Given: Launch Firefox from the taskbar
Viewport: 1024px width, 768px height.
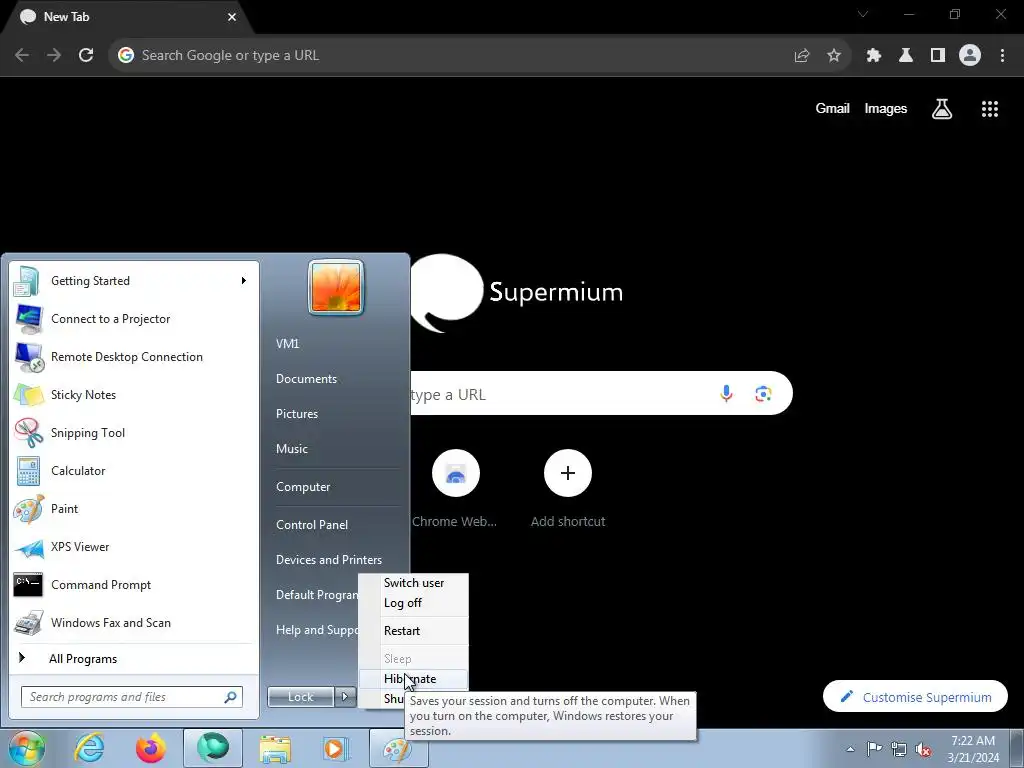Looking at the screenshot, I should (151, 748).
